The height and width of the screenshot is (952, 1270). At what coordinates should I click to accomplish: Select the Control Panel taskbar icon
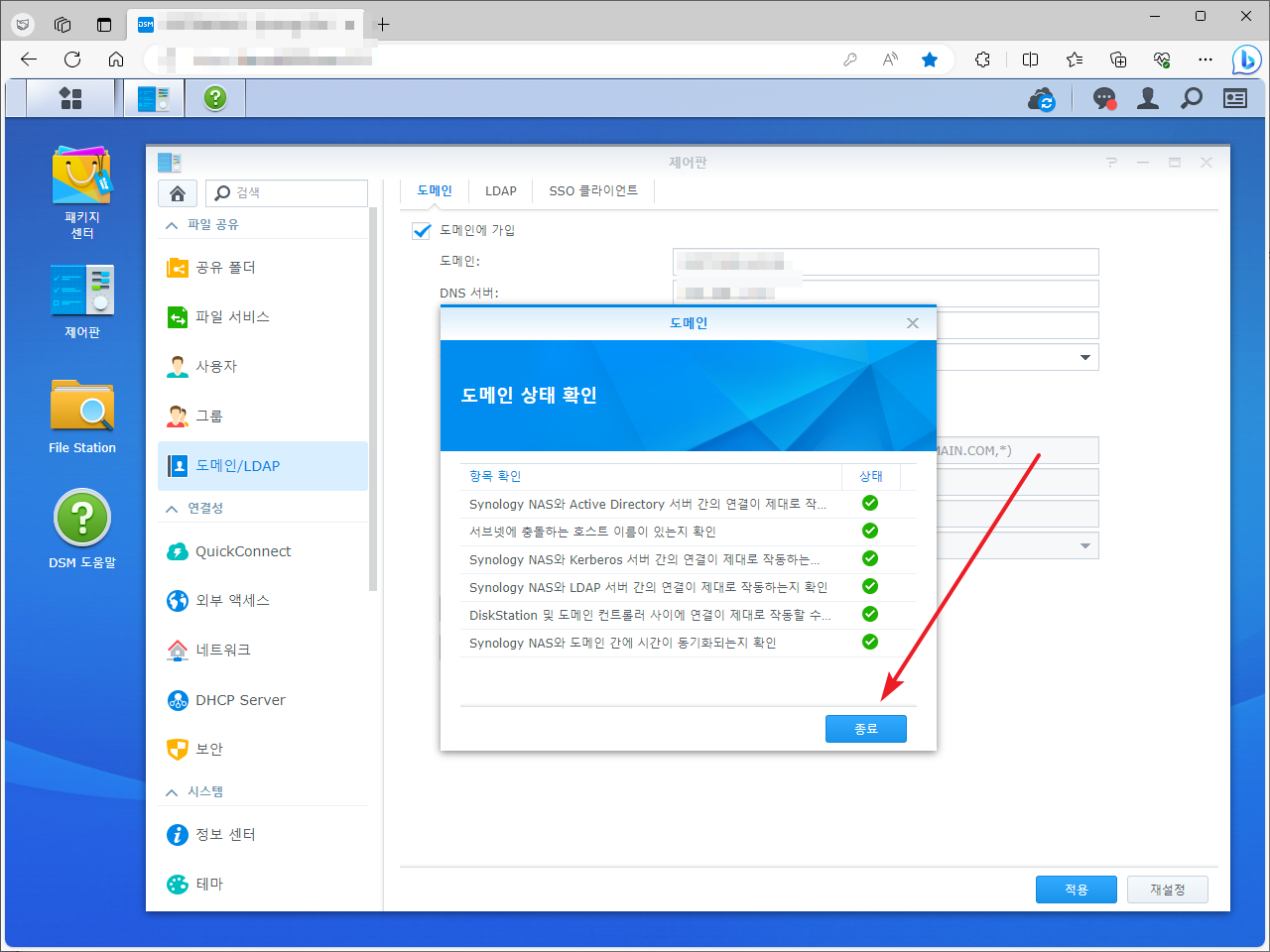[154, 98]
